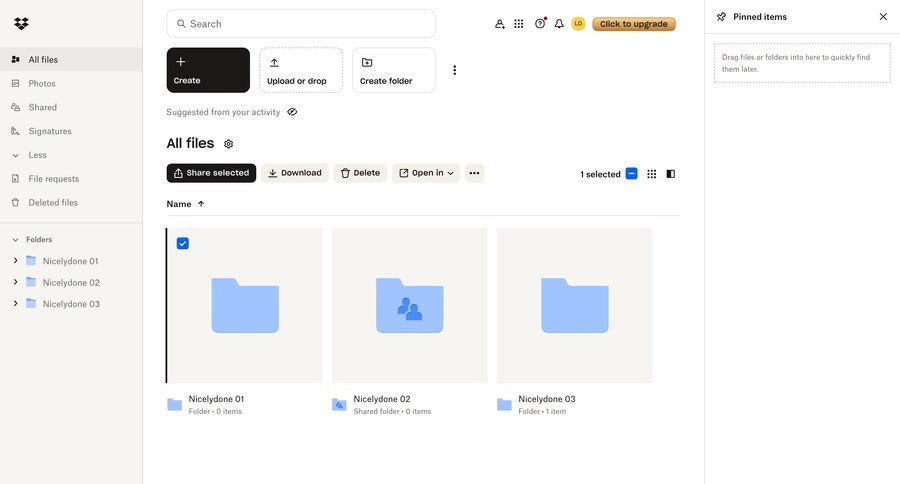This screenshot has height=484, width=900.
Task: Open All files in sidebar
Action: click(x=71, y=59)
